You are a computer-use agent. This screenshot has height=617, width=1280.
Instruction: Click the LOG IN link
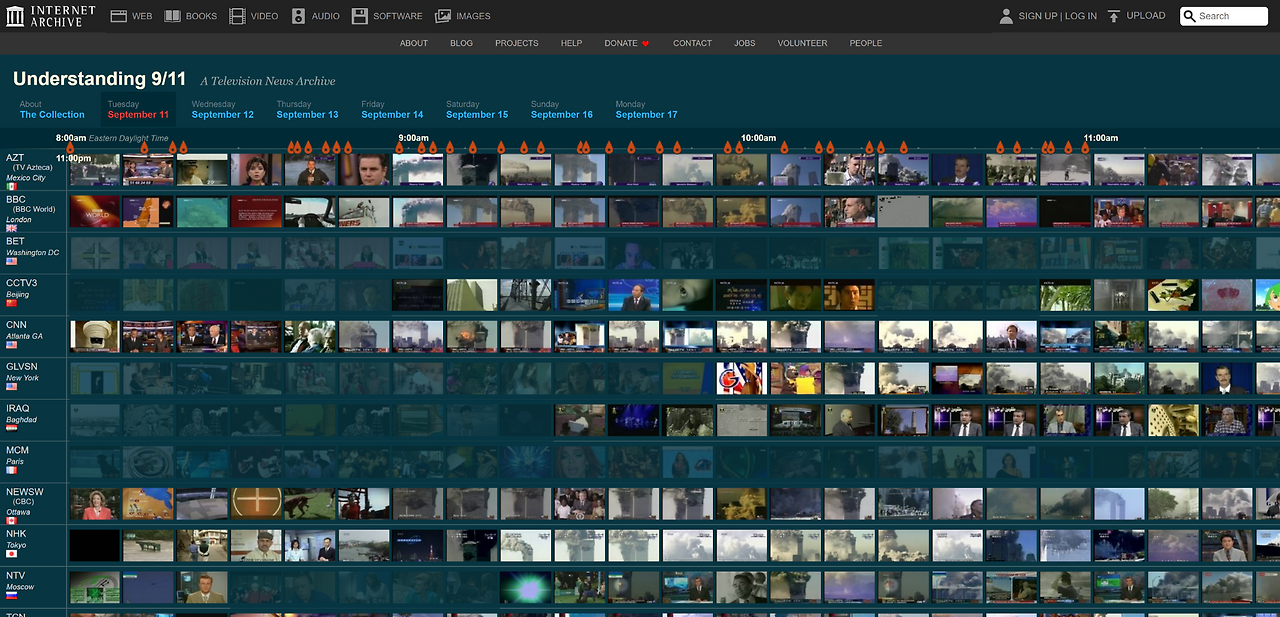point(1081,16)
